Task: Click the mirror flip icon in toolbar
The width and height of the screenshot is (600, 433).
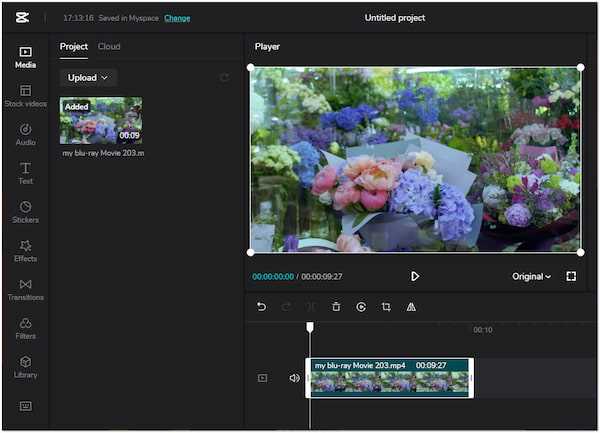Action: (x=411, y=307)
